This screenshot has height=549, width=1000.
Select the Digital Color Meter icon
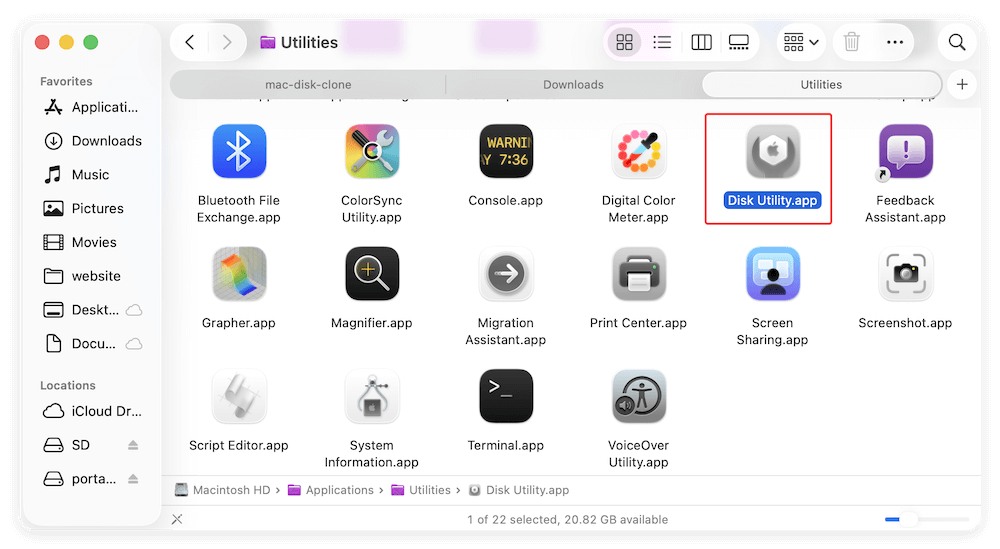click(639, 152)
